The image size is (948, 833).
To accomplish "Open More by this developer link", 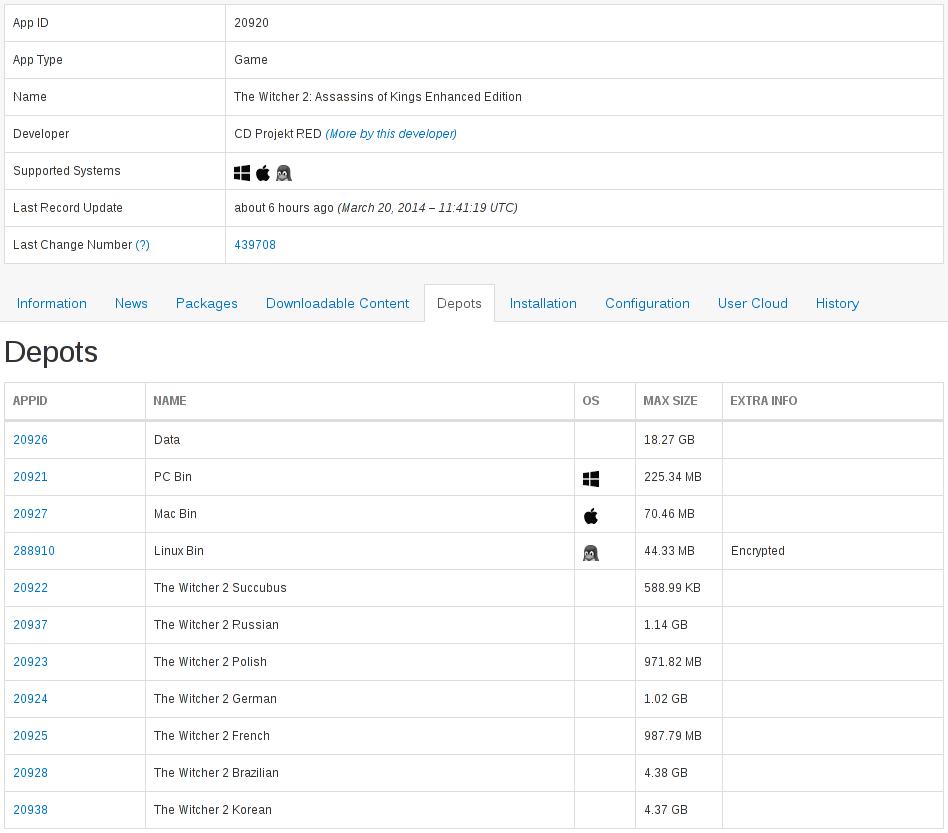I will pyautogui.click(x=391, y=134).
